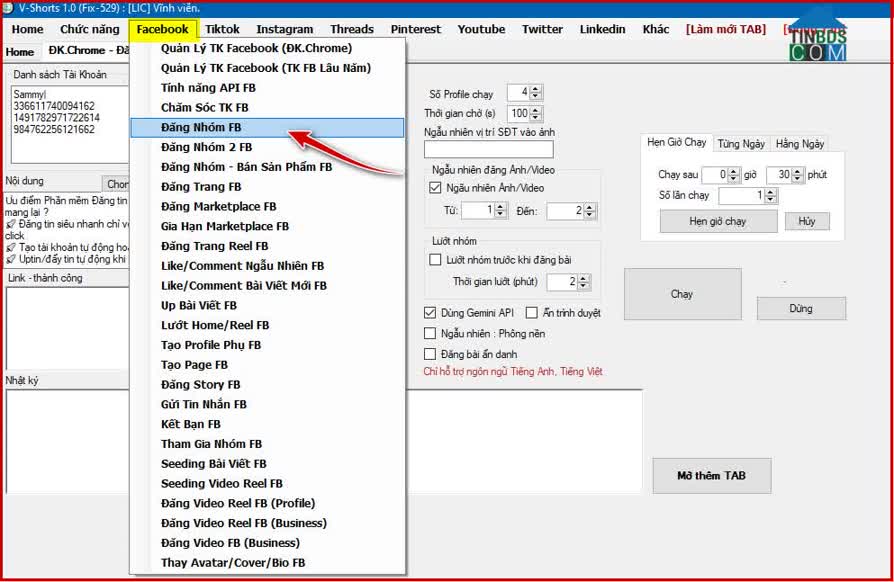Viewport: 894px width, 582px height.
Task: Select Tính năng API FB
Action: (268, 88)
